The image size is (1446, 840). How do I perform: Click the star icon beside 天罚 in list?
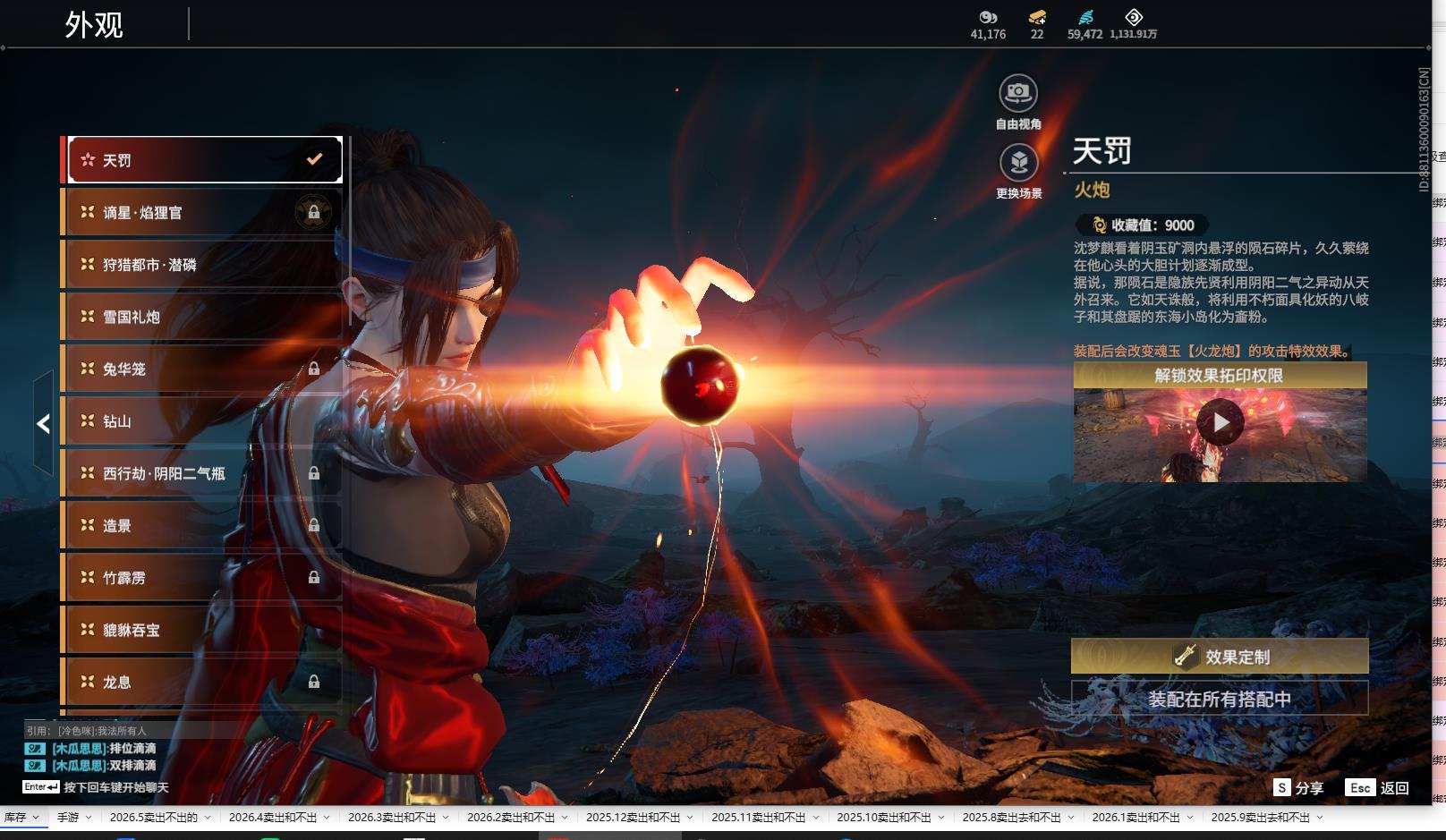pos(88,159)
